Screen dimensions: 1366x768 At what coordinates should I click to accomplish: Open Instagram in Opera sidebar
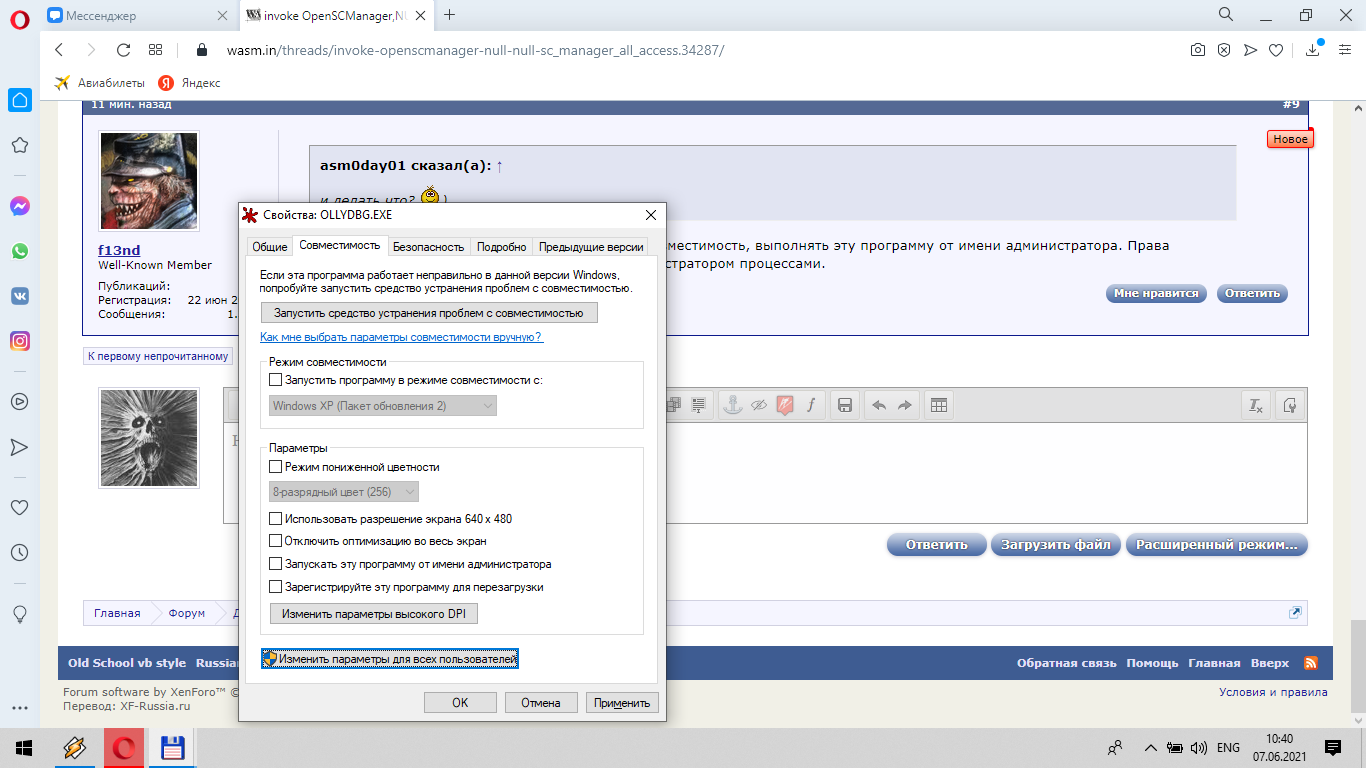click(x=19, y=341)
